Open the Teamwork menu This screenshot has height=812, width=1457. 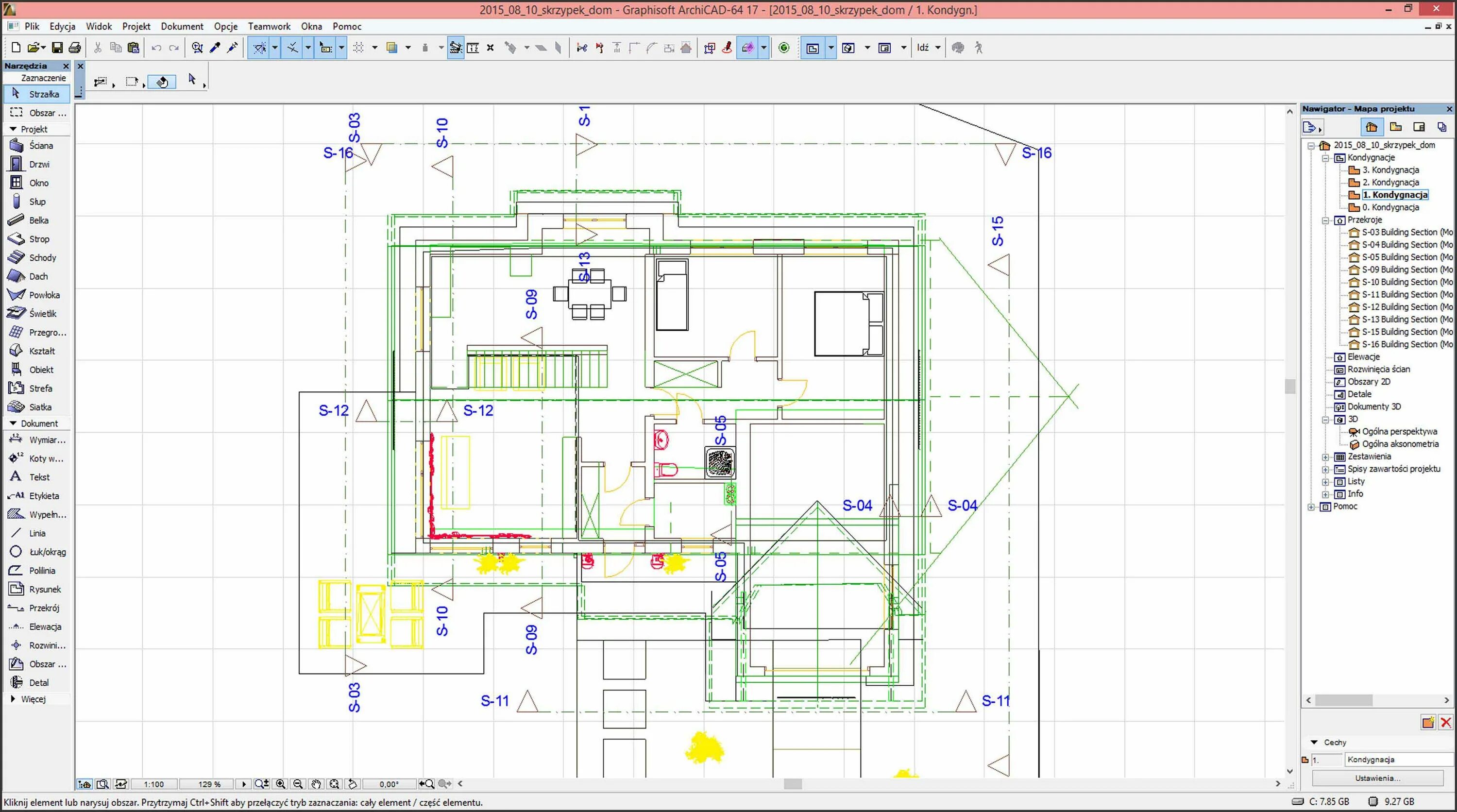point(269,27)
